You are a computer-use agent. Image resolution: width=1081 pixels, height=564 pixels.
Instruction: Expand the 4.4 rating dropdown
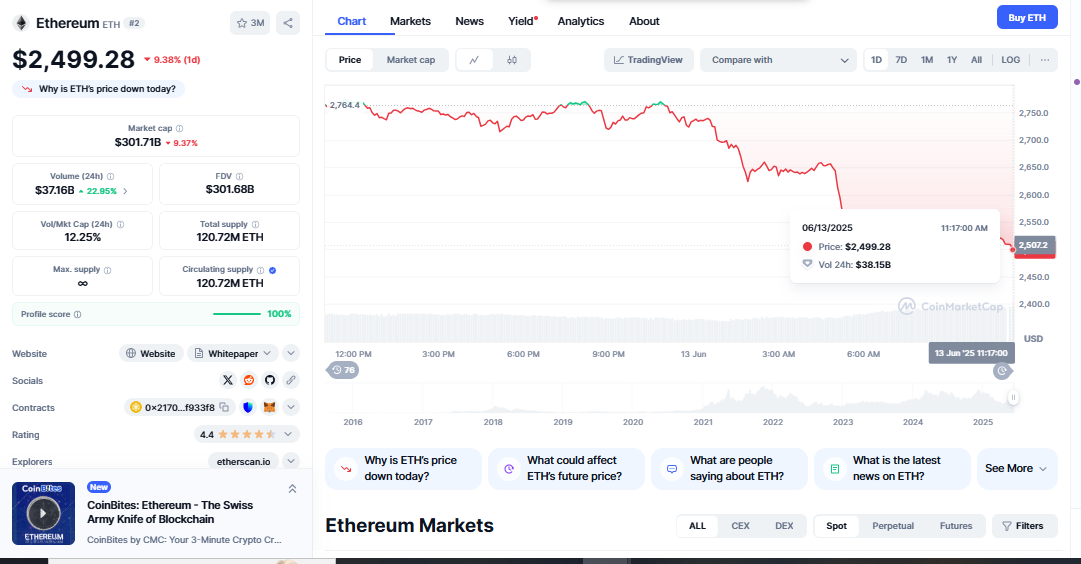pyautogui.click(x=247, y=434)
